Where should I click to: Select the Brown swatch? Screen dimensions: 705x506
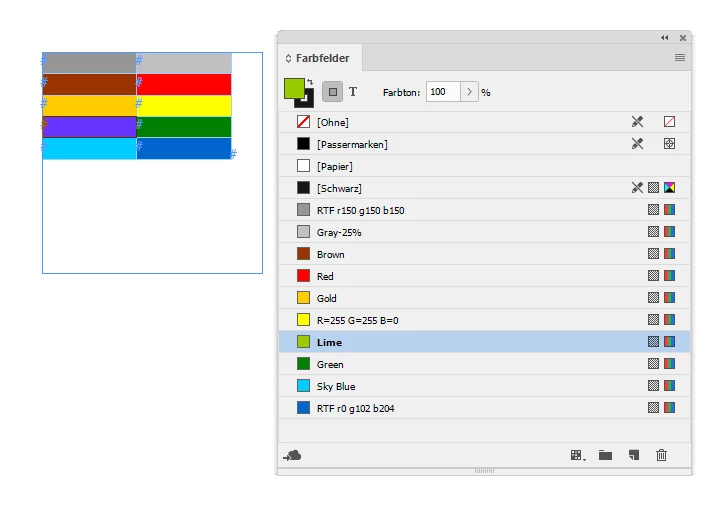(484, 254)
